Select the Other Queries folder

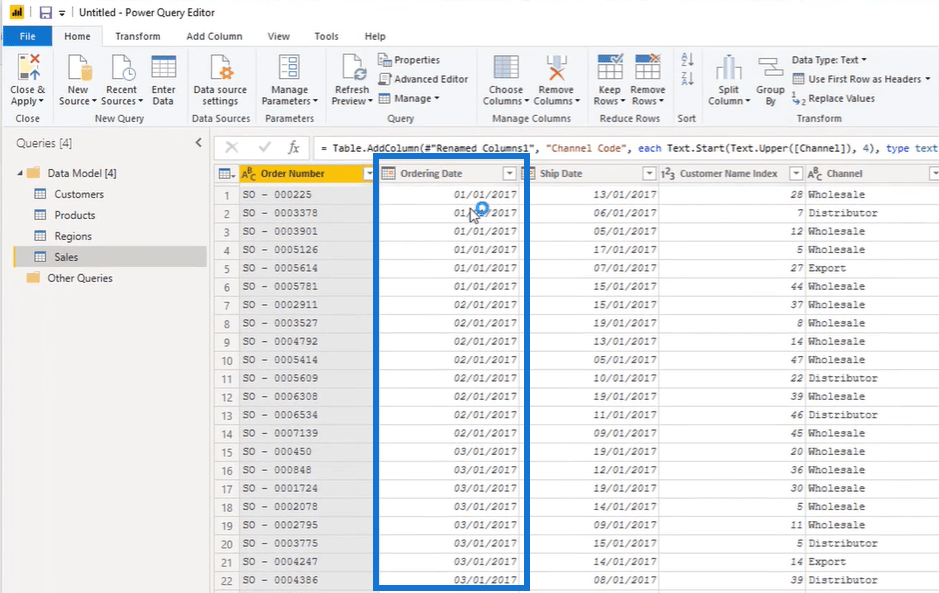point(80,278)
